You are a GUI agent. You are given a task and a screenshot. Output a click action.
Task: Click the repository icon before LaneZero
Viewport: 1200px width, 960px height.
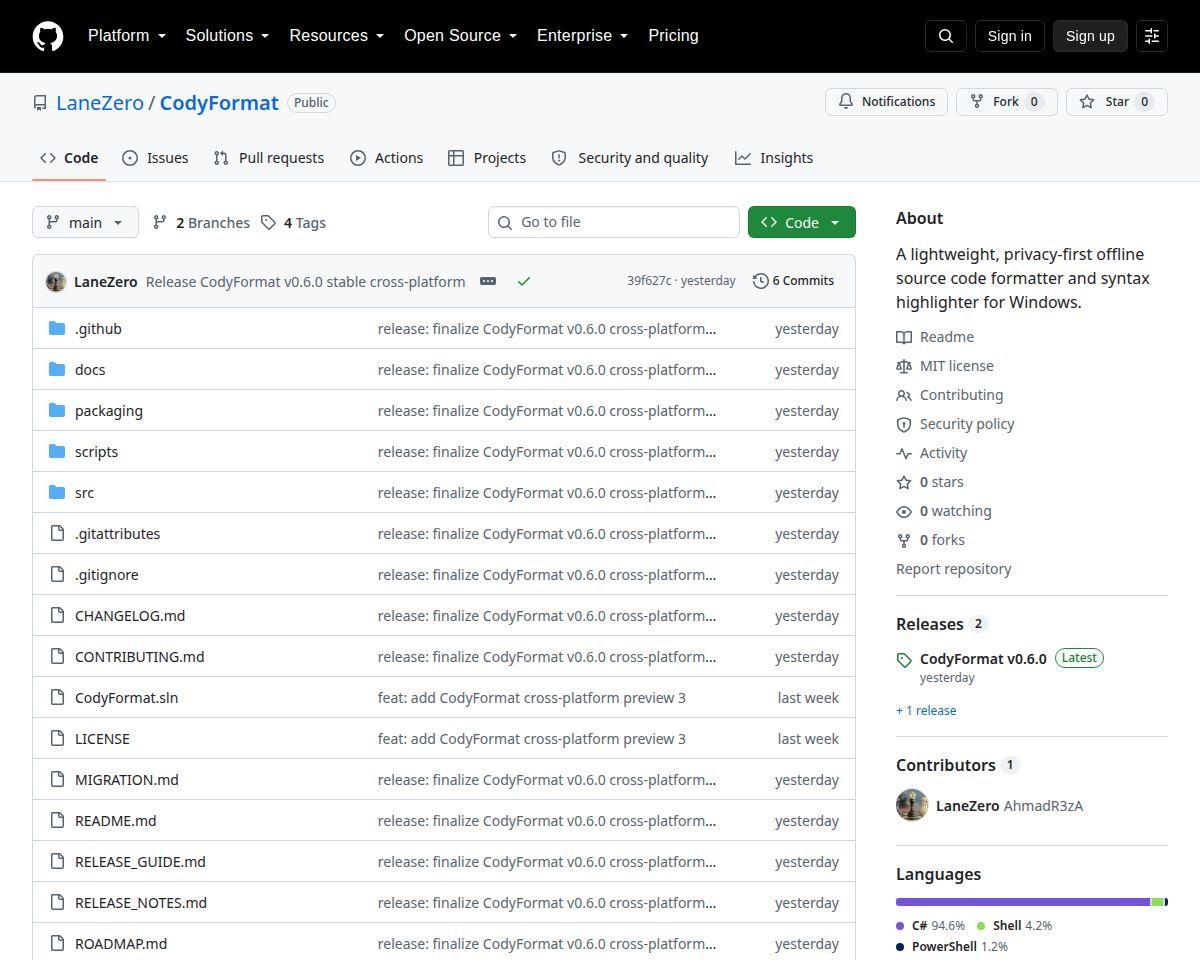(40, 103)
